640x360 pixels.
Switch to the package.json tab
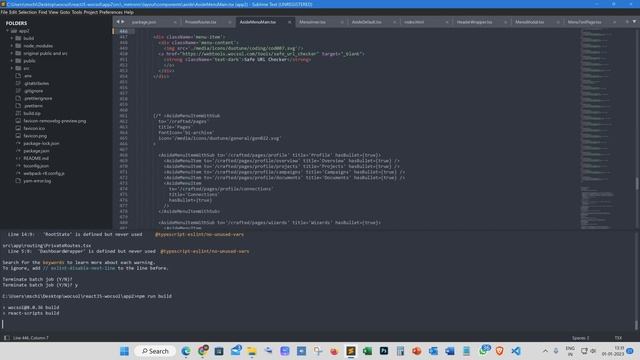click(144, 22)
